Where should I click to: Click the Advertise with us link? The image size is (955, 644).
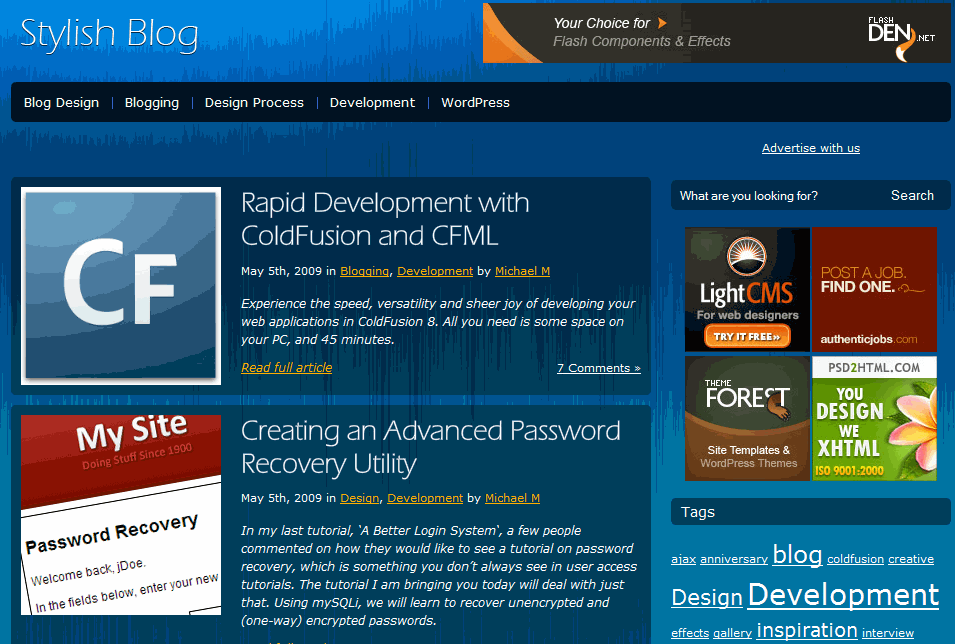point(811,148)
